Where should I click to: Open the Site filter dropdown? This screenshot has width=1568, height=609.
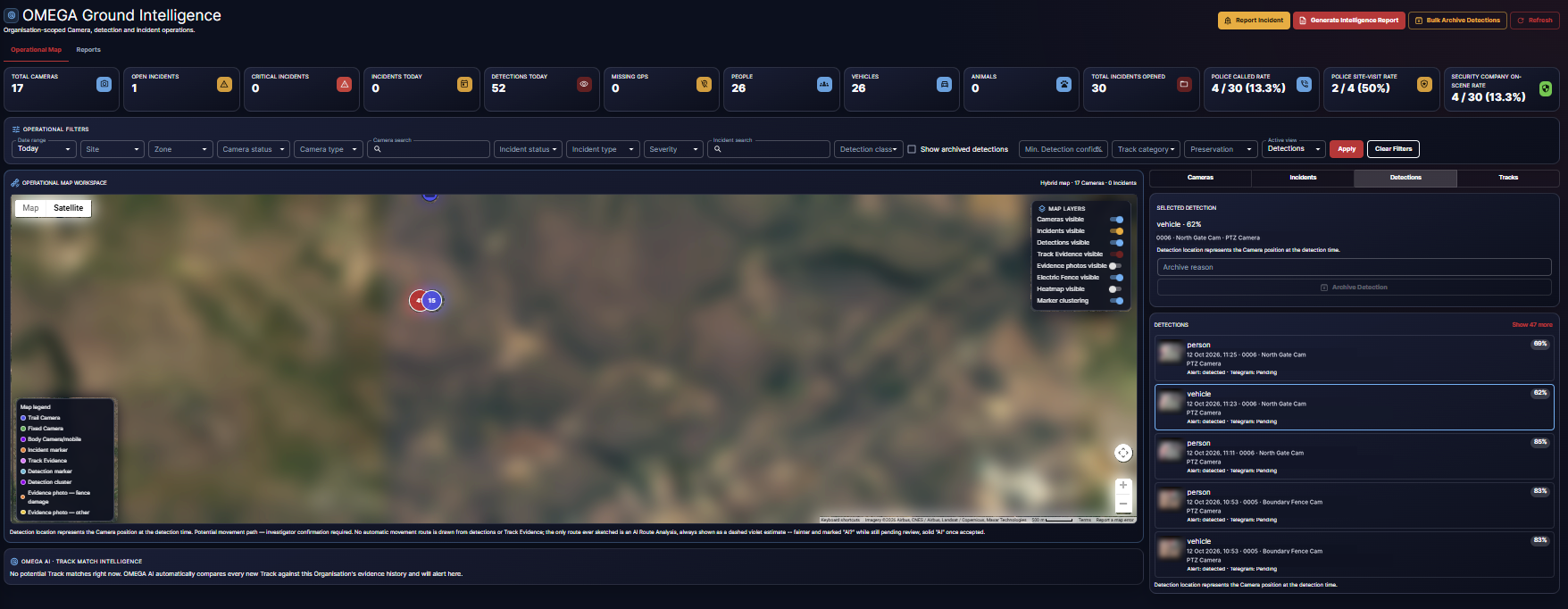tap(113, 149)
